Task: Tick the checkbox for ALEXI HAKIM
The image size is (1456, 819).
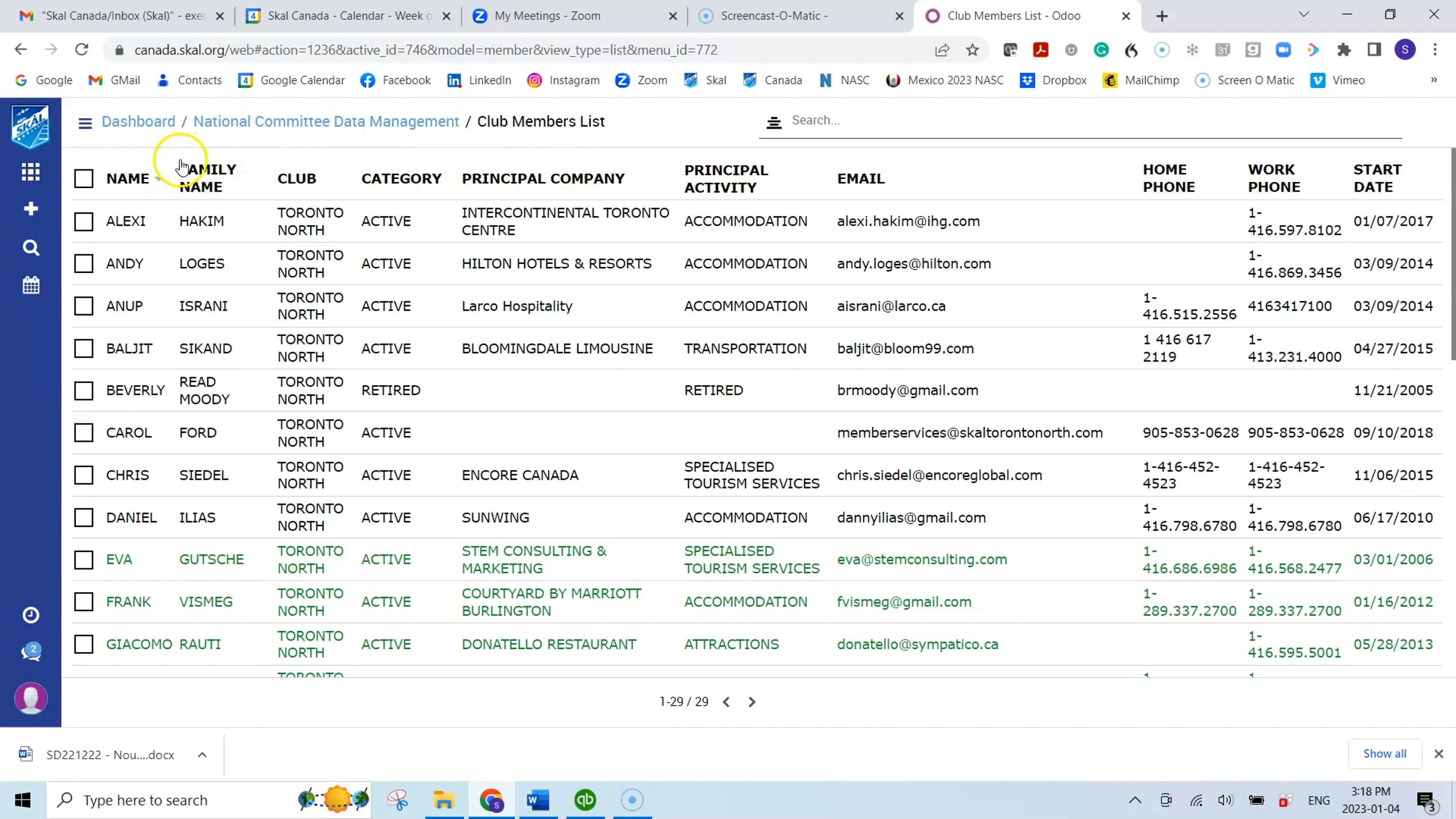Action: 84,221
